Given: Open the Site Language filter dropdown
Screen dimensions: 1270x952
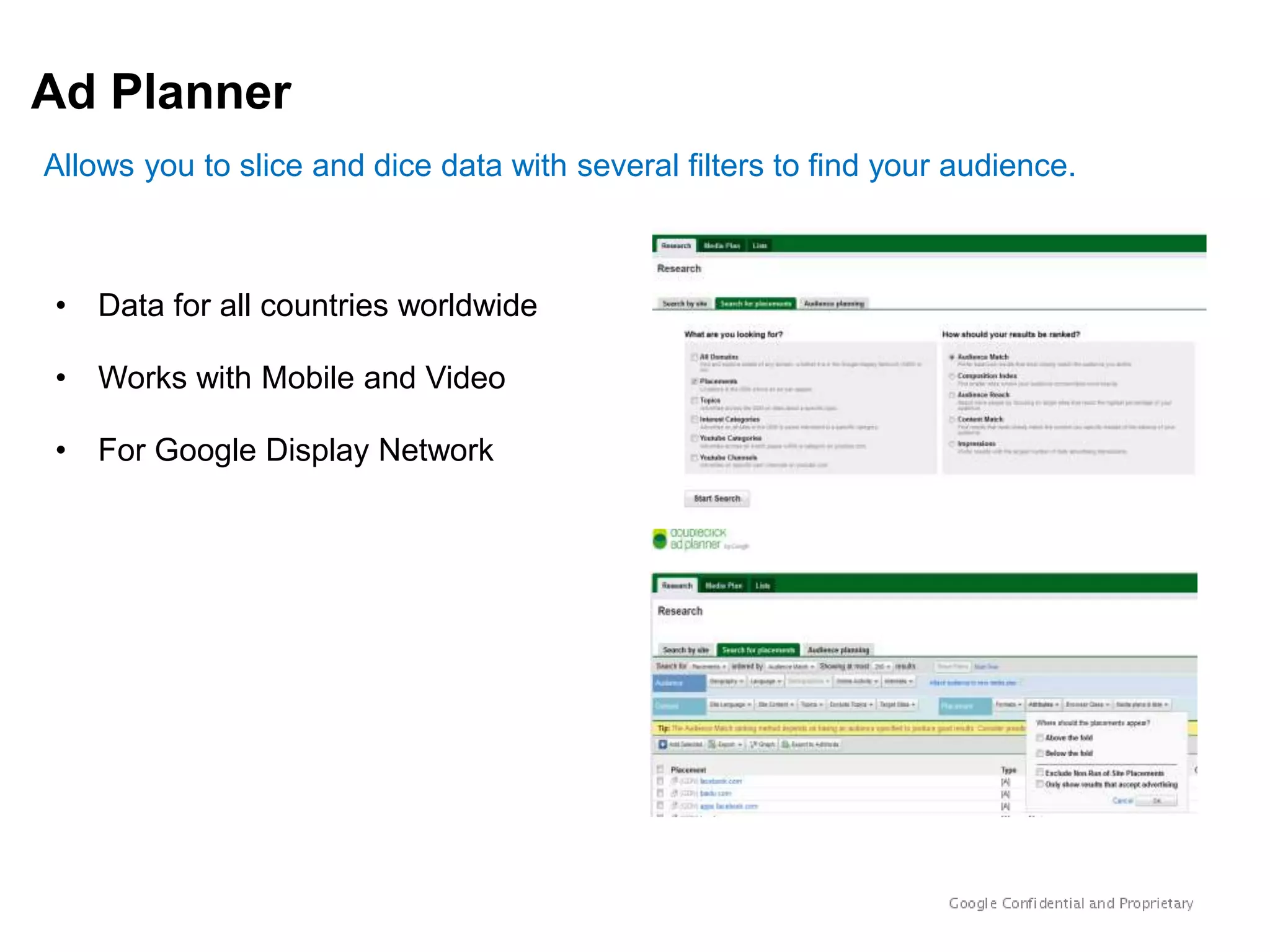Looking at the screenshot, I should [730, 705].
